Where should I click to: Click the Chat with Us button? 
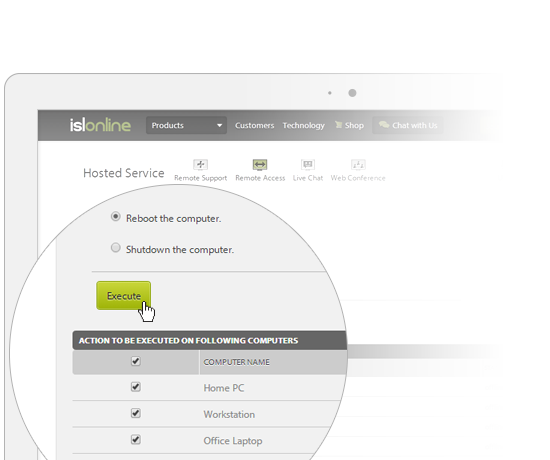click(408, 125)
